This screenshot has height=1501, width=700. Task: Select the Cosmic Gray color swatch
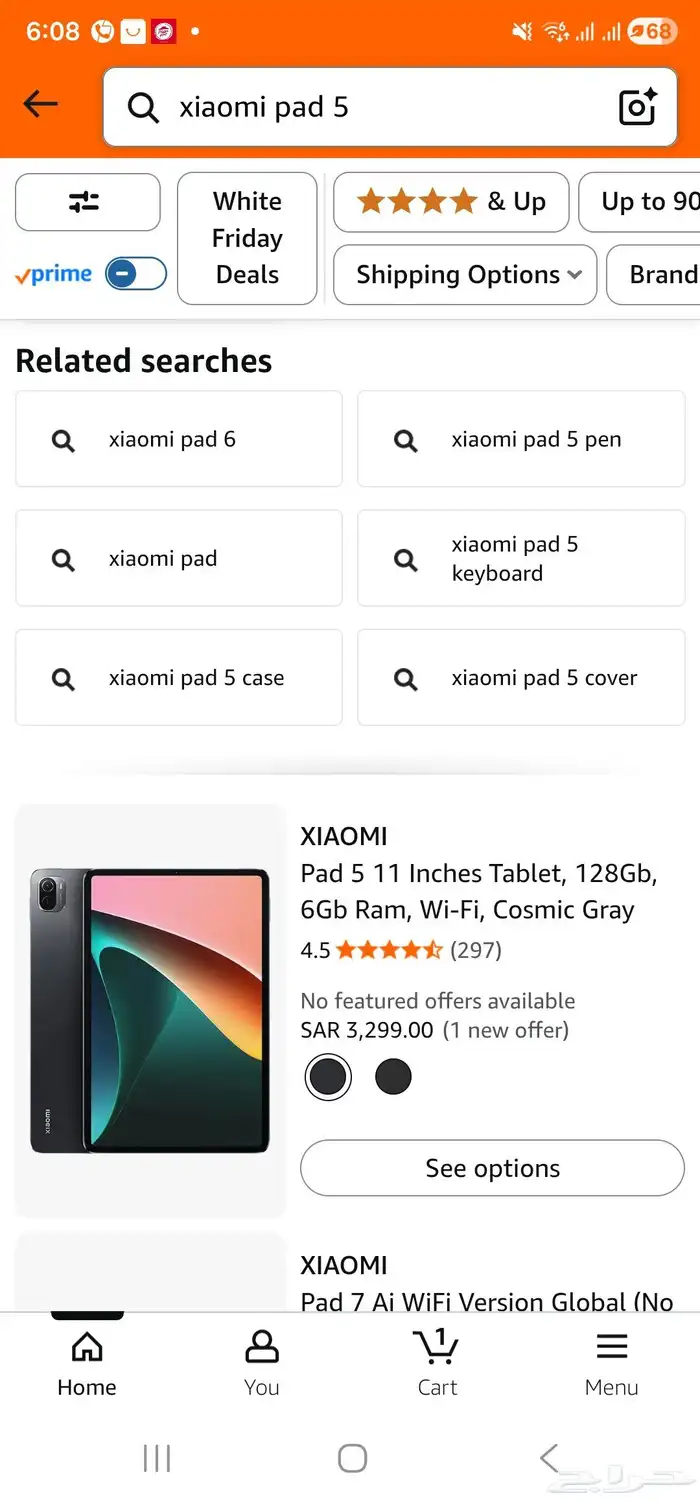pos(328,1077)
